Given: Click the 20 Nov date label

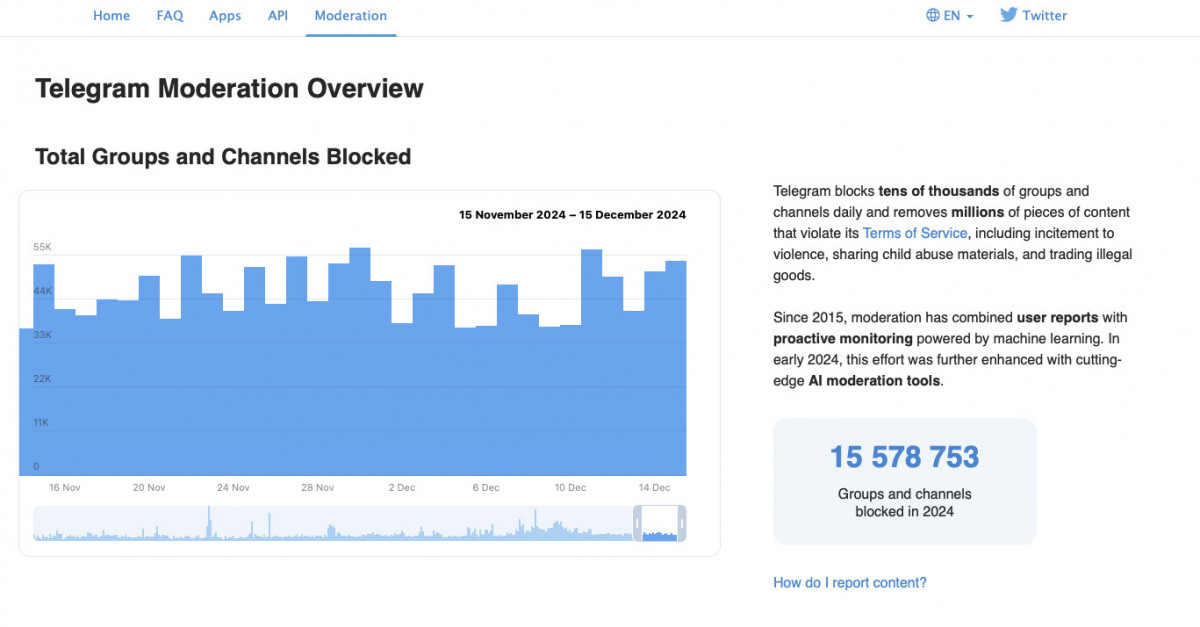Looking at the screenshot, I should pyautogui.click(x=149, y=488).
